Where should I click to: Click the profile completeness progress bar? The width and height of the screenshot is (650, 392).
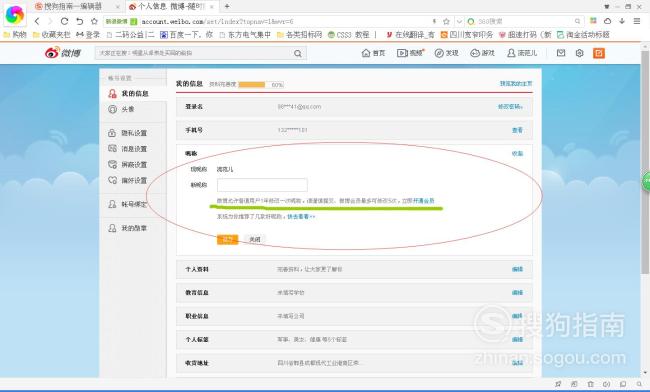pyautogui.click(x=262, y=85)
